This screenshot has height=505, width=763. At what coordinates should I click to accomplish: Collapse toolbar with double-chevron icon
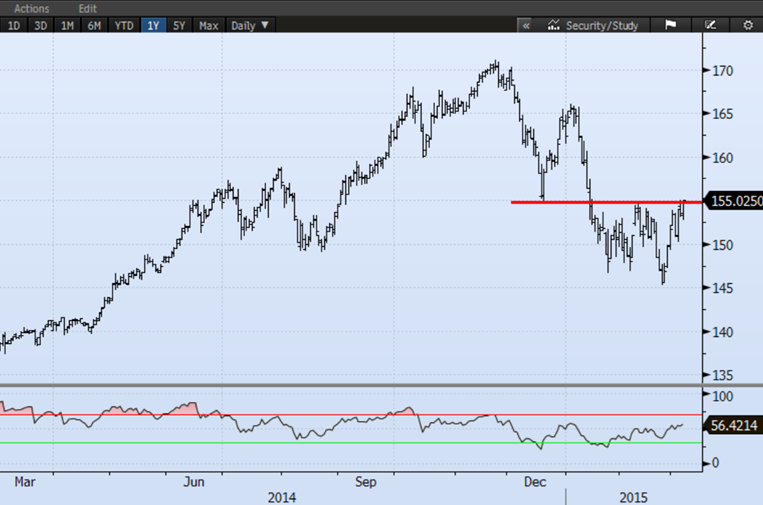coord(526,25)
